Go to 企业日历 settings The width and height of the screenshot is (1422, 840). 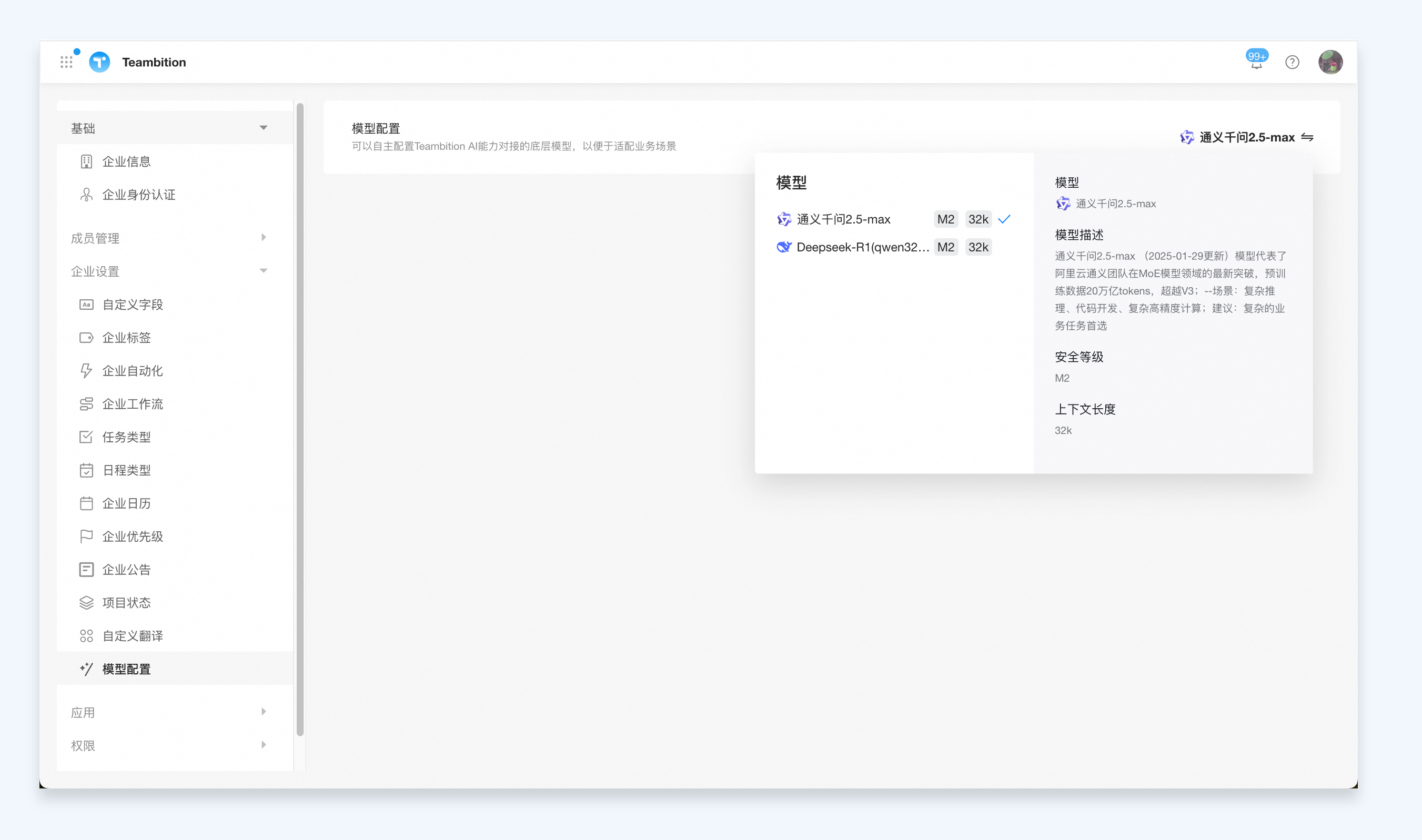click(x=175, y=503)
